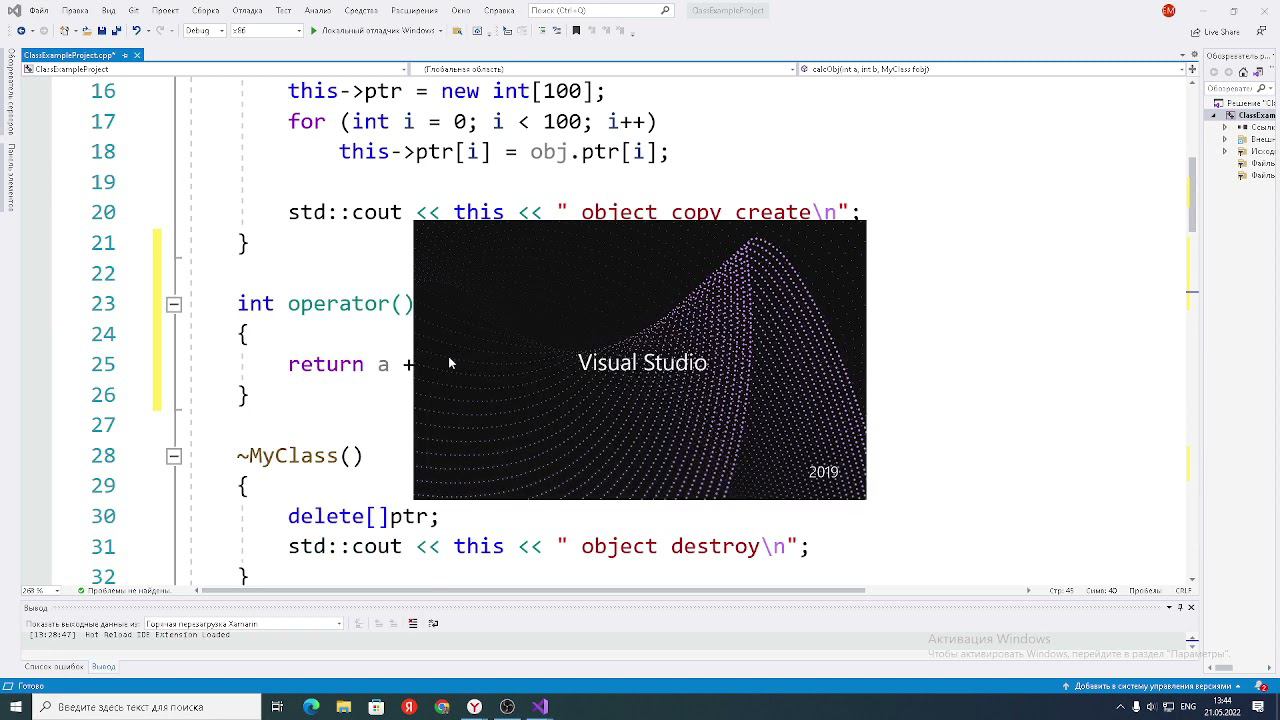The height and width of the screenshot is (720, 1280).
Task: Click the Live Share button
Action: 1217,31
